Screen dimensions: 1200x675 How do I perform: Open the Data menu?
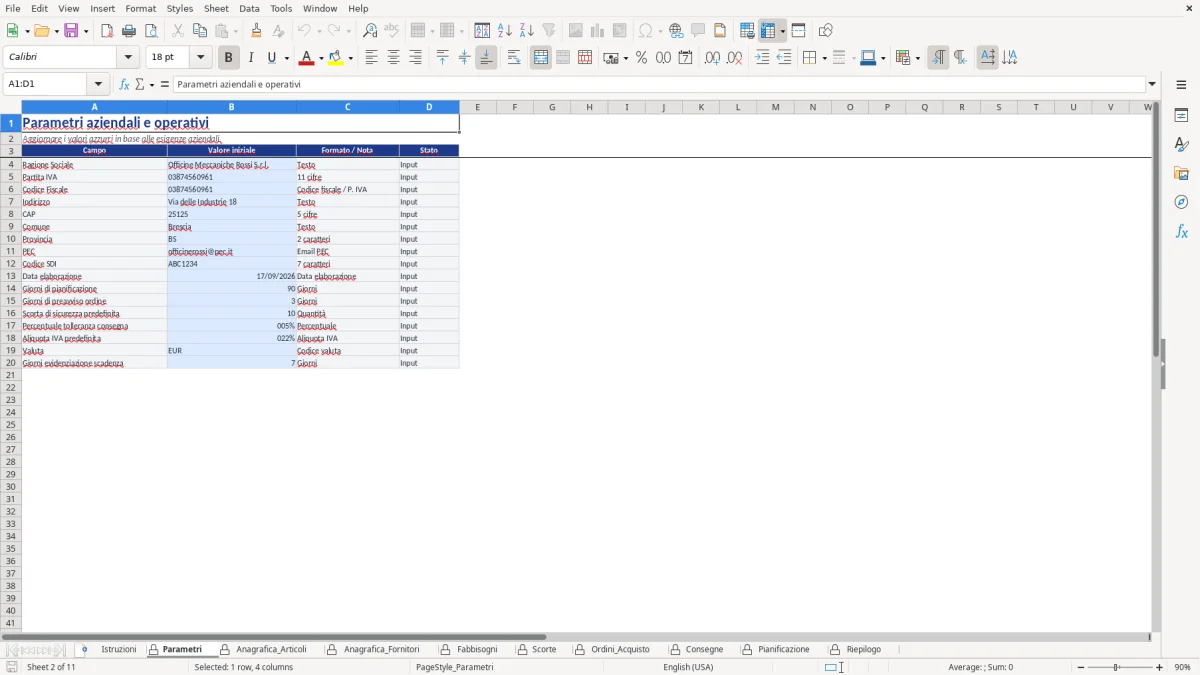[x=249, y=8]
